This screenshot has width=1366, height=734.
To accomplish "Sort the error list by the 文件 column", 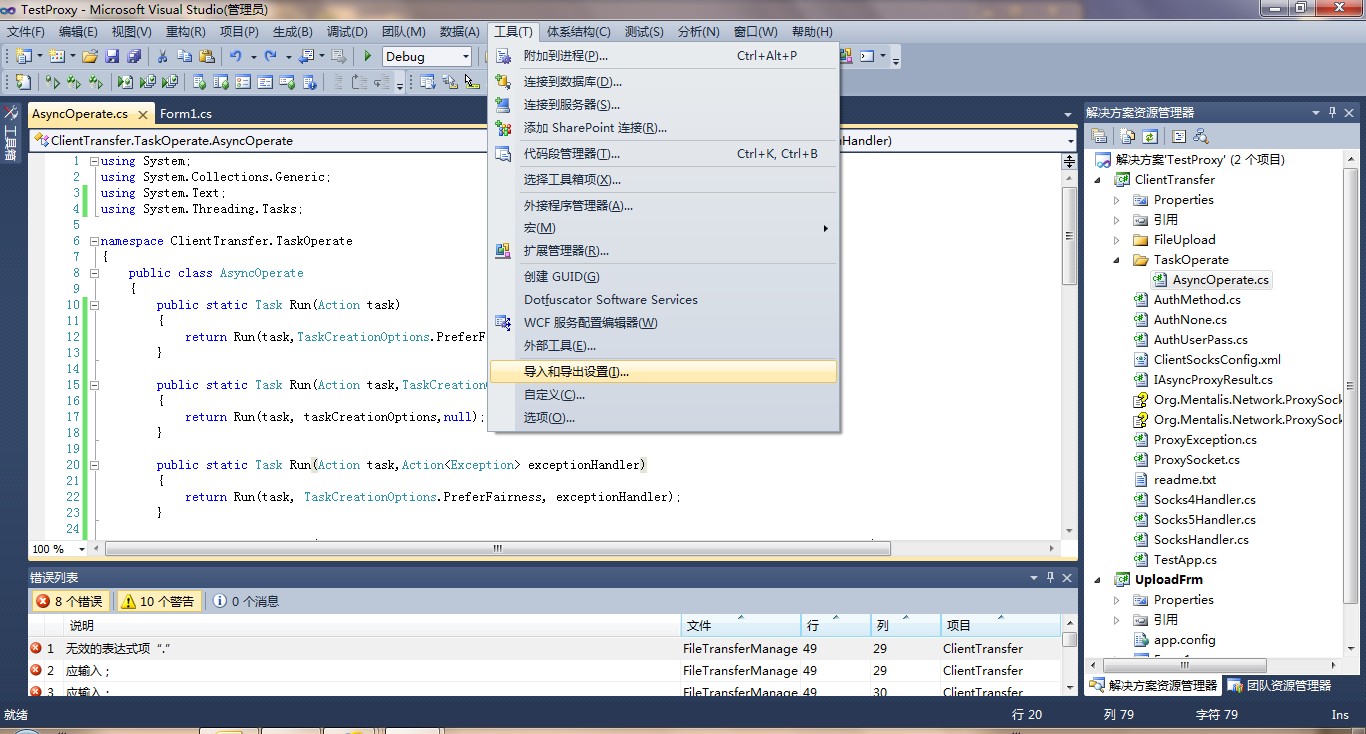I will tap(741, 625).
